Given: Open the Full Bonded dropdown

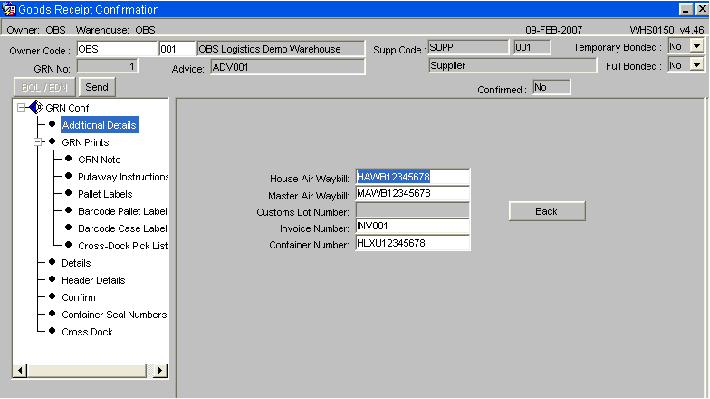Looking at the screenshot, I should (x=697, y=65).
